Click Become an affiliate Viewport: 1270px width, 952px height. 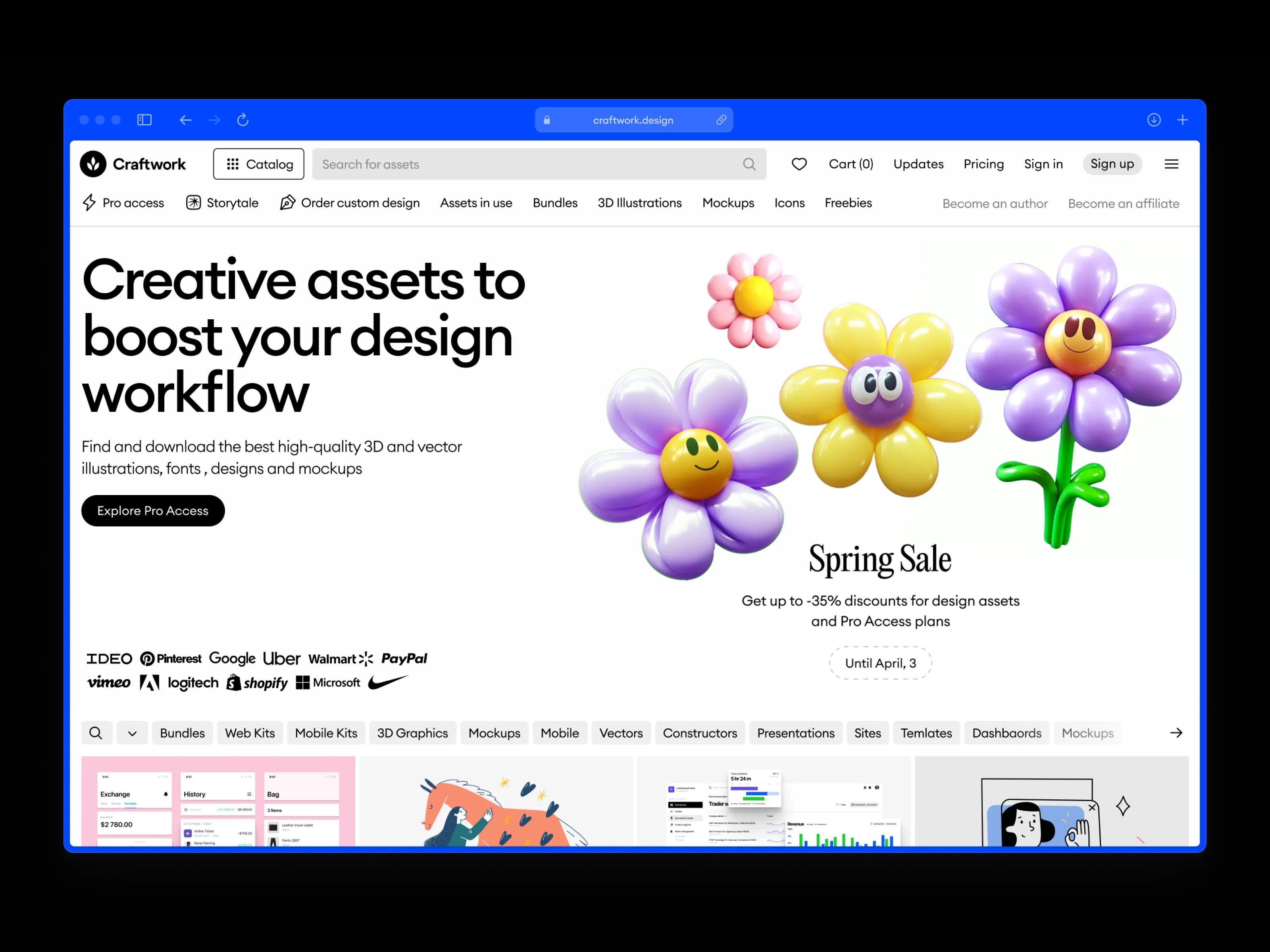click(x=1124, y=204)
